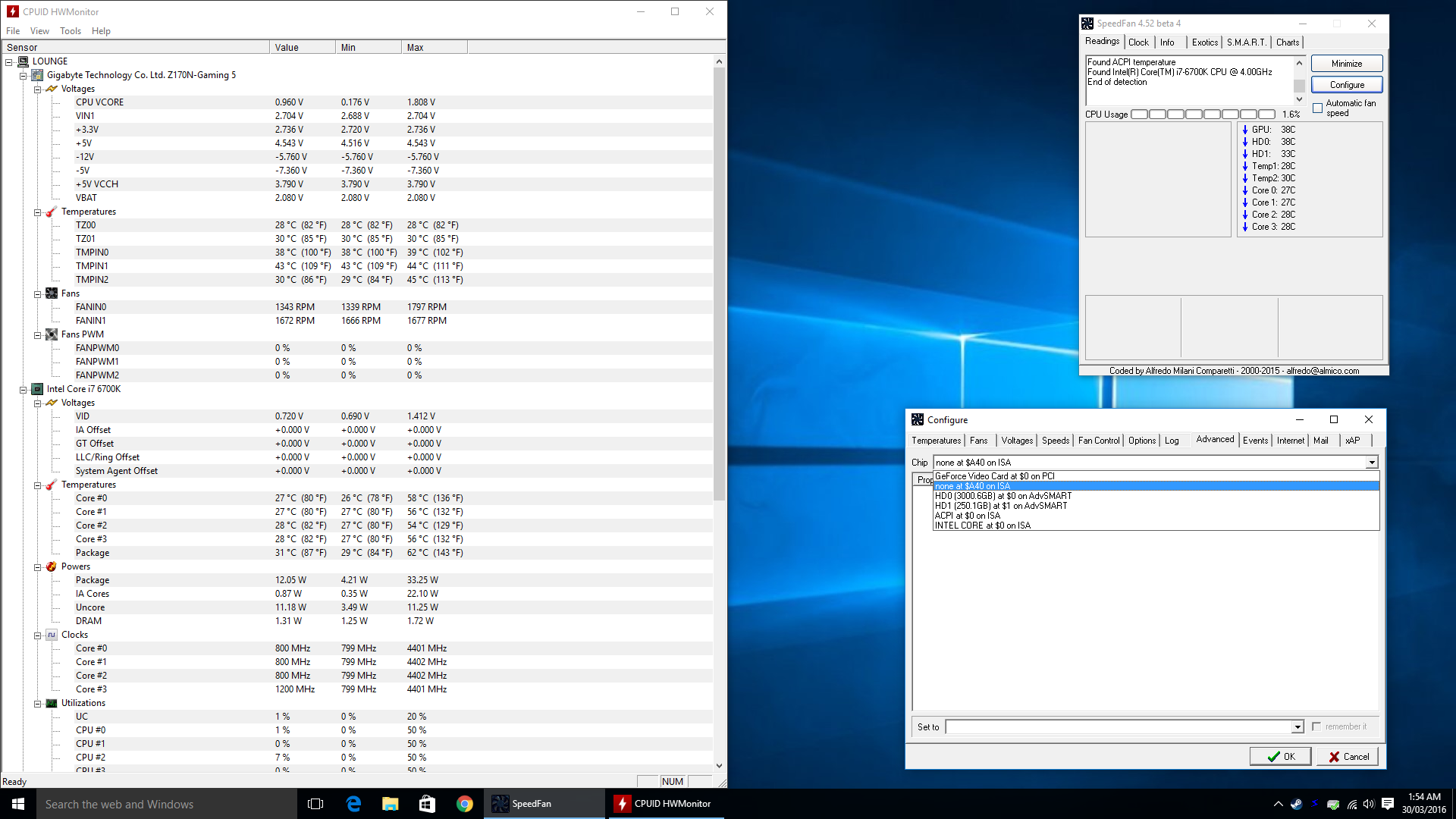Click the SpeedFan Minimize button
The width and height of the screenshot is (1456, 819).
[1347, 64]
